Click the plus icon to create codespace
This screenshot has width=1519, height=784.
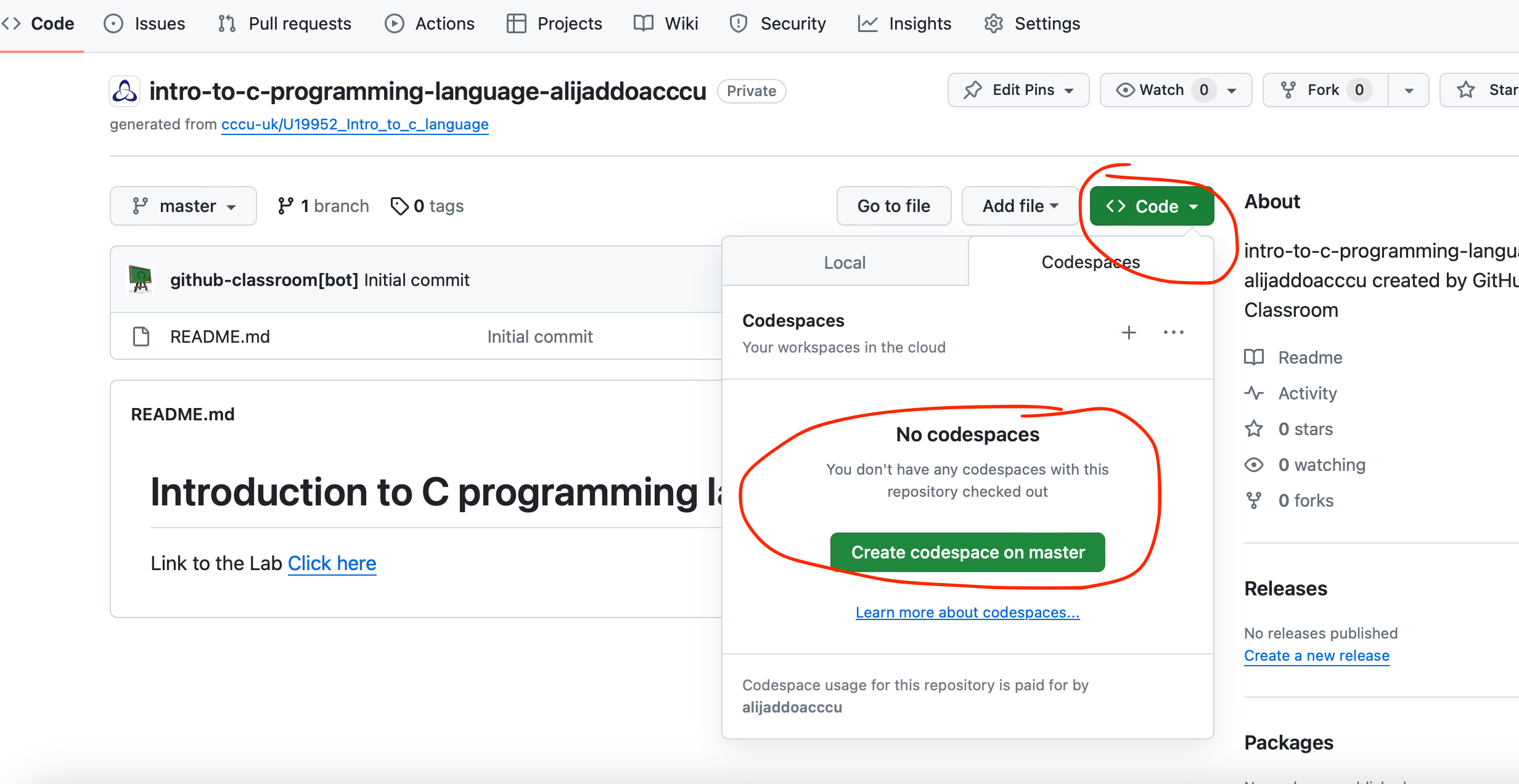click(1129, 333)
